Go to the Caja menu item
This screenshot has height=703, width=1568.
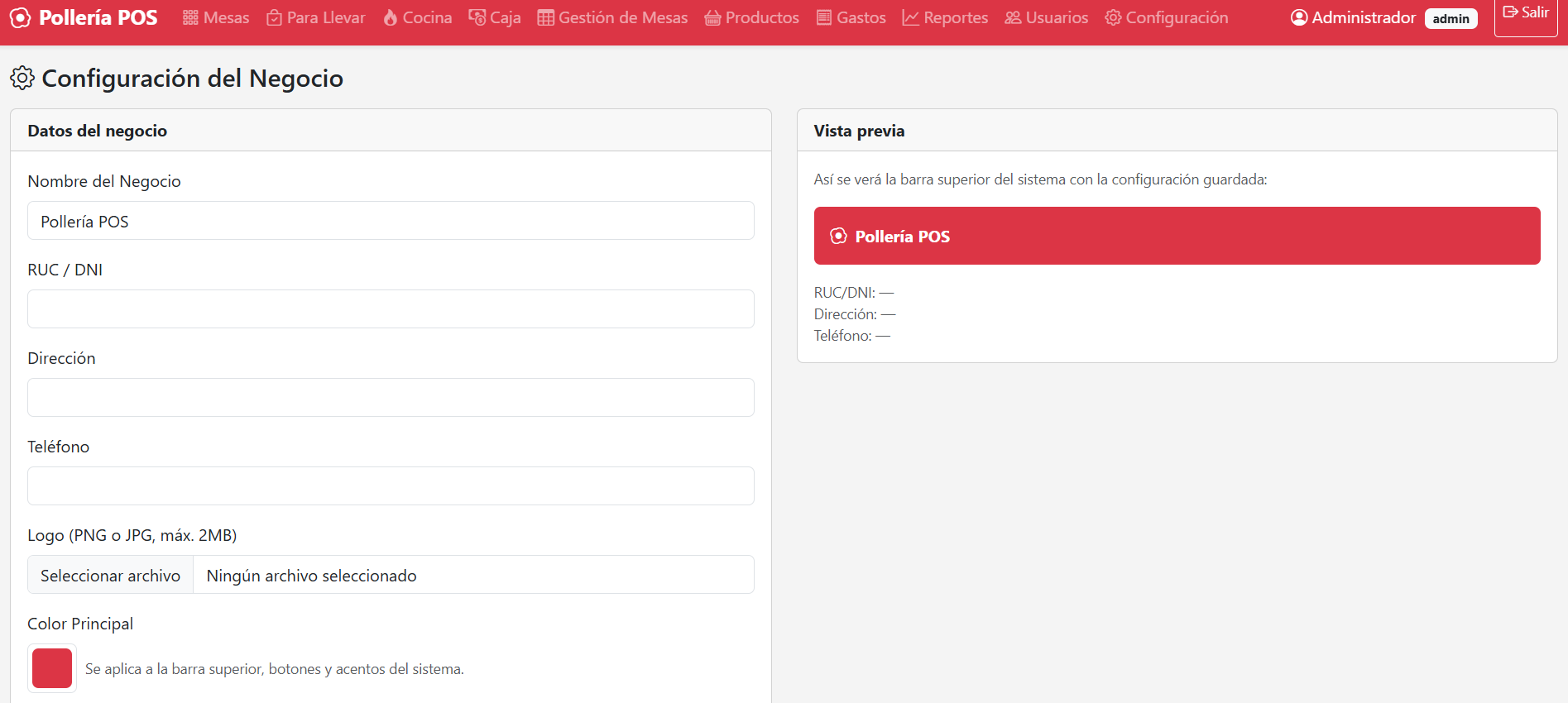pos(495,17)
